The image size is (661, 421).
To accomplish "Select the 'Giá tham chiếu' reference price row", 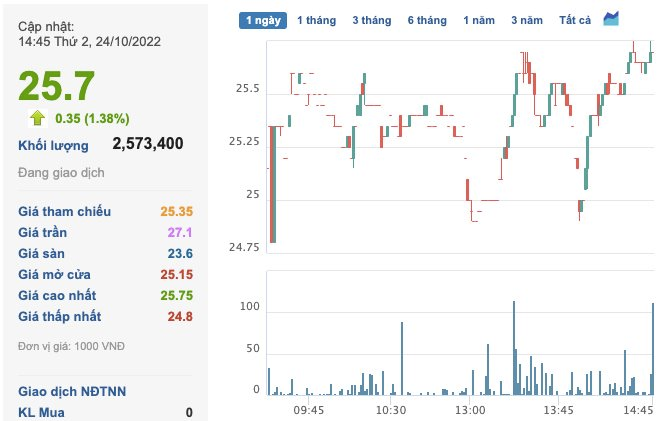I will coord(65,211).
